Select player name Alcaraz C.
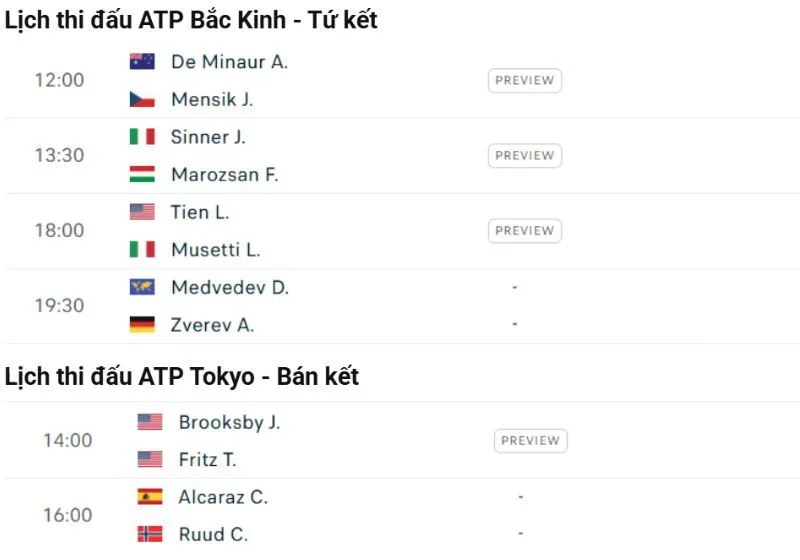 [223, 497]
